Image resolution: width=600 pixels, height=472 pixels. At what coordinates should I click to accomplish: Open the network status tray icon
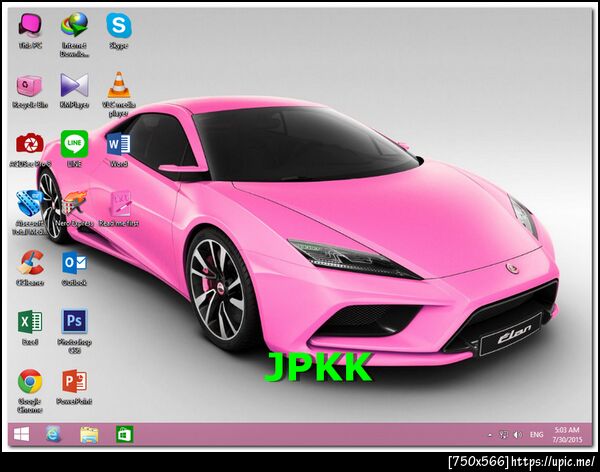point(504,435)
